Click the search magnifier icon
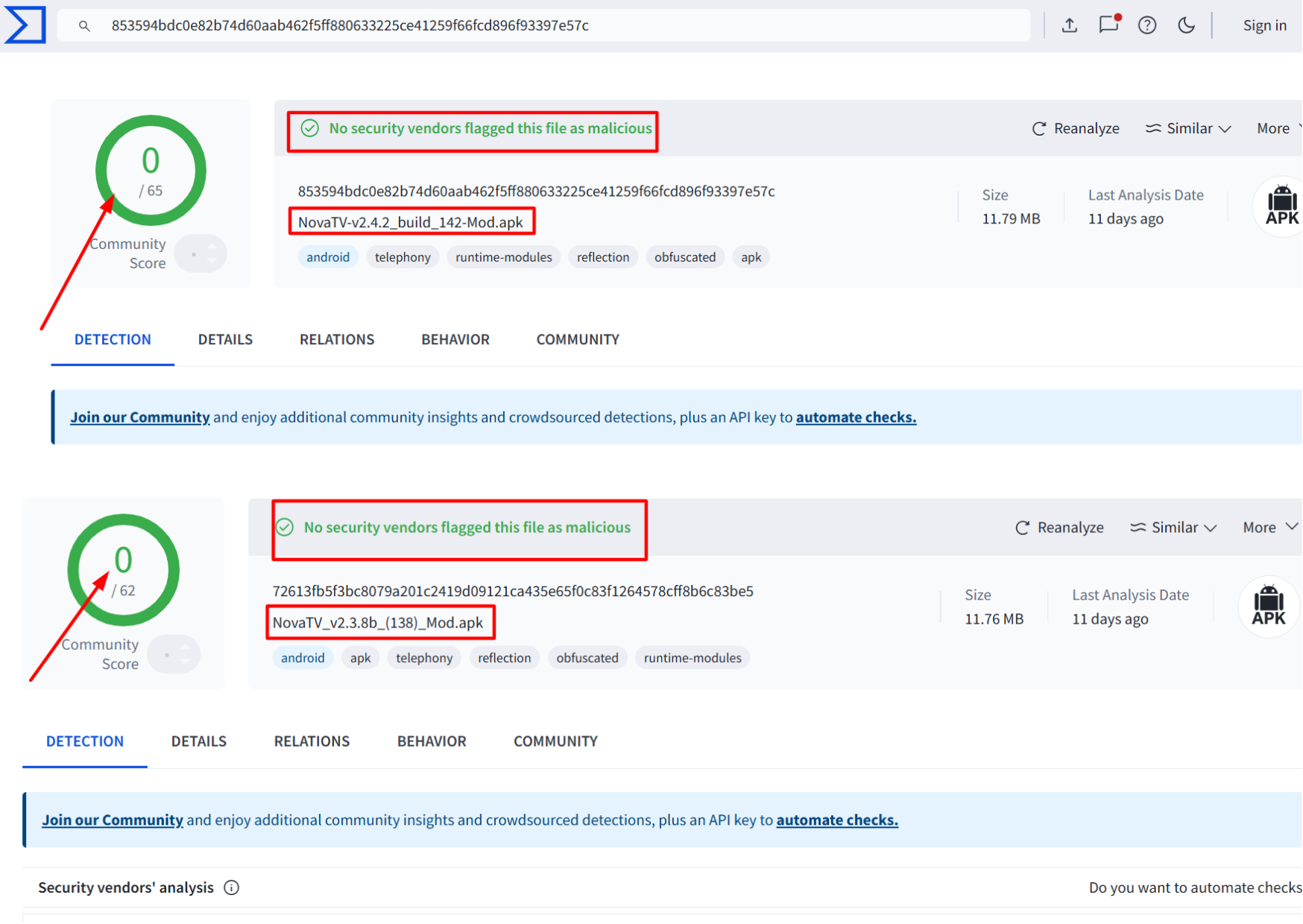This screenshot has height=924, width=1303. (x=84, y=26)
